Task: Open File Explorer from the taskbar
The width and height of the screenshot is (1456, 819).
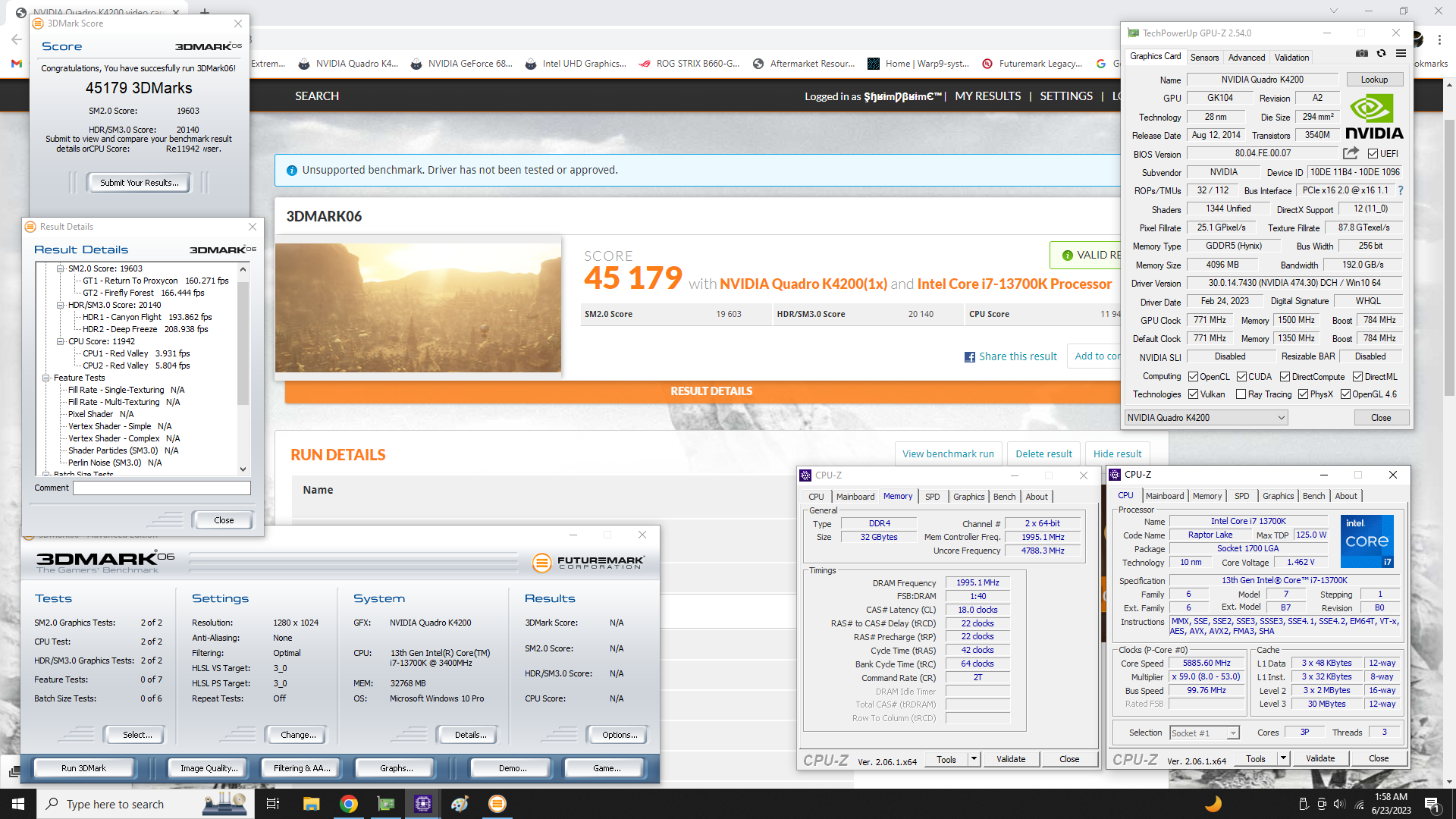Action: click(x=311, y=804)
